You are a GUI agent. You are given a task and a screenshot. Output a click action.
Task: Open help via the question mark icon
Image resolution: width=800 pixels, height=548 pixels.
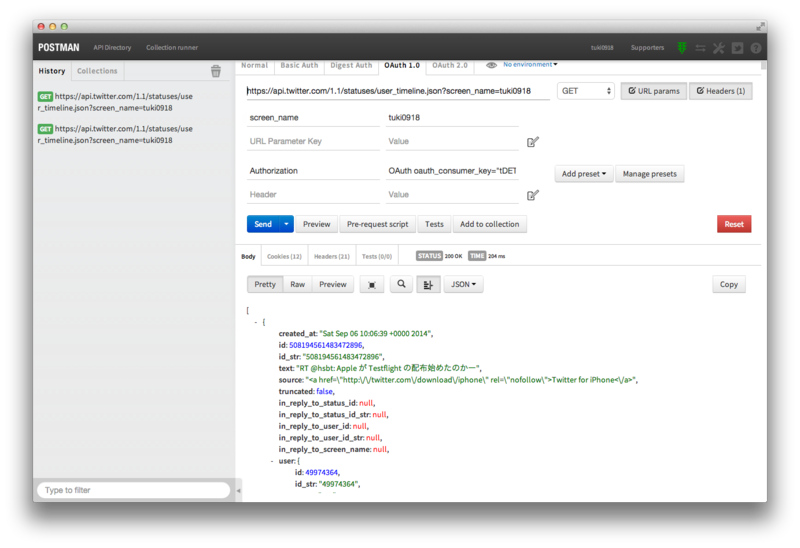click(756, 48)
